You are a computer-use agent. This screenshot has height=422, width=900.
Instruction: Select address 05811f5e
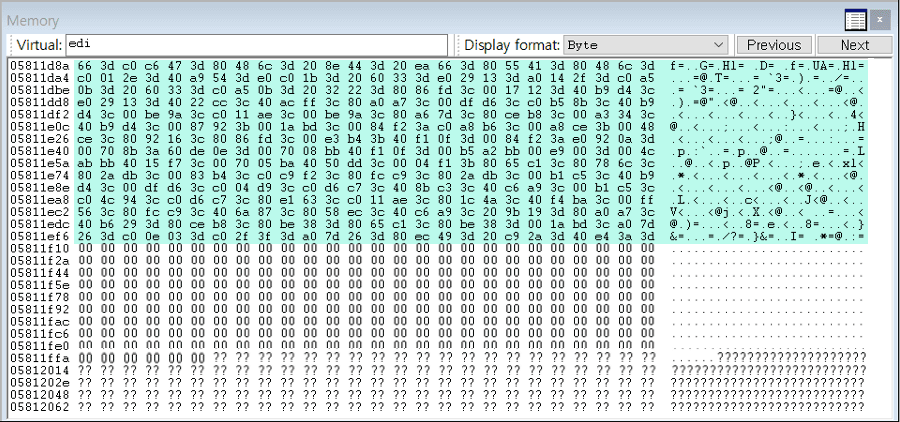pyautogui.click(x=40, y=285)
